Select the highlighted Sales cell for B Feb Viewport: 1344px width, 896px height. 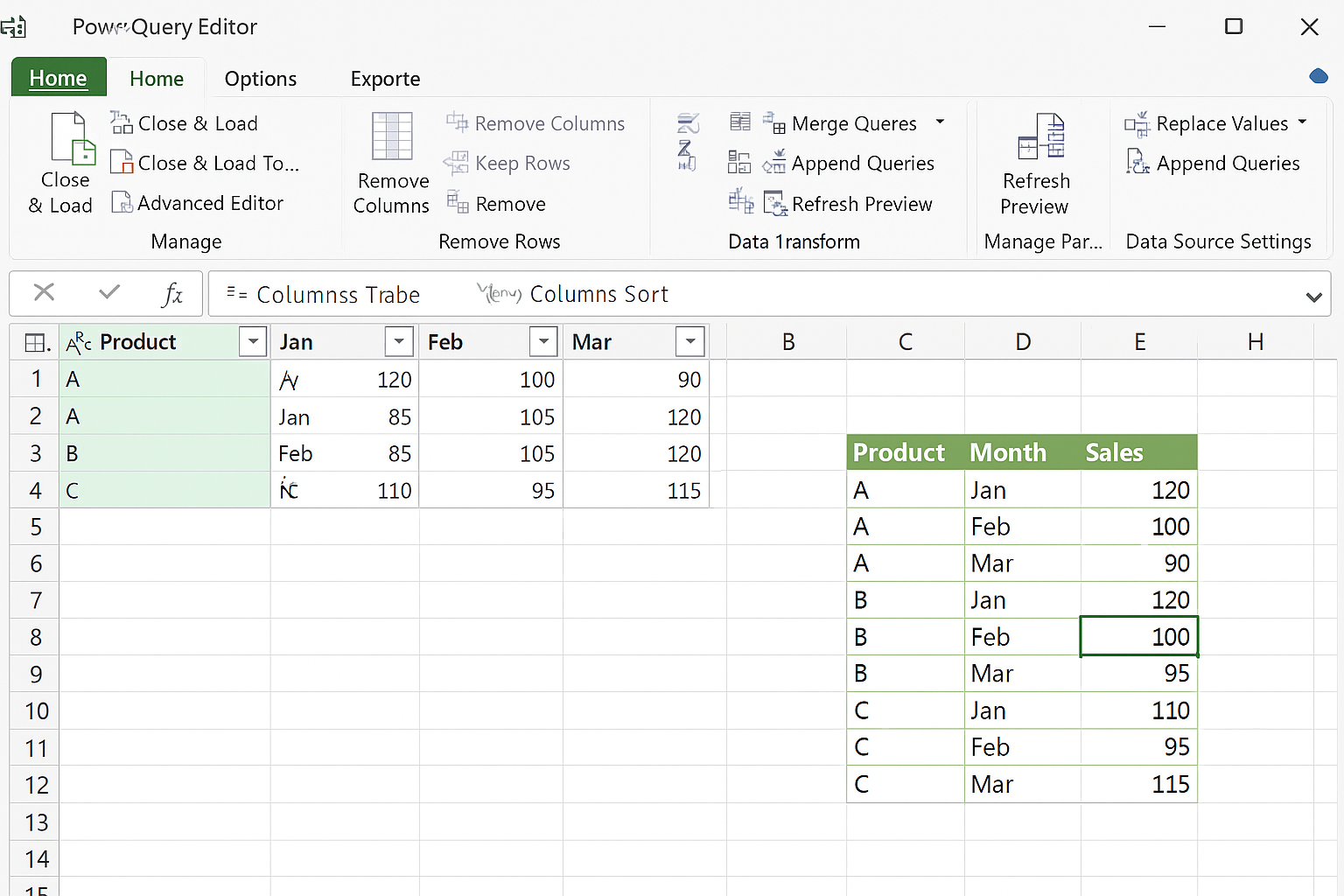[1139, 636]
